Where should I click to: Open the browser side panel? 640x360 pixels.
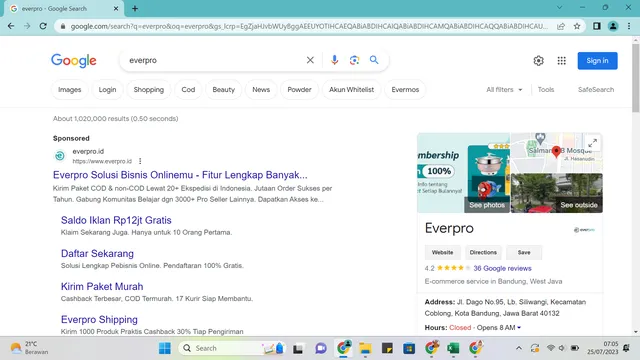(x=597, y=26)
